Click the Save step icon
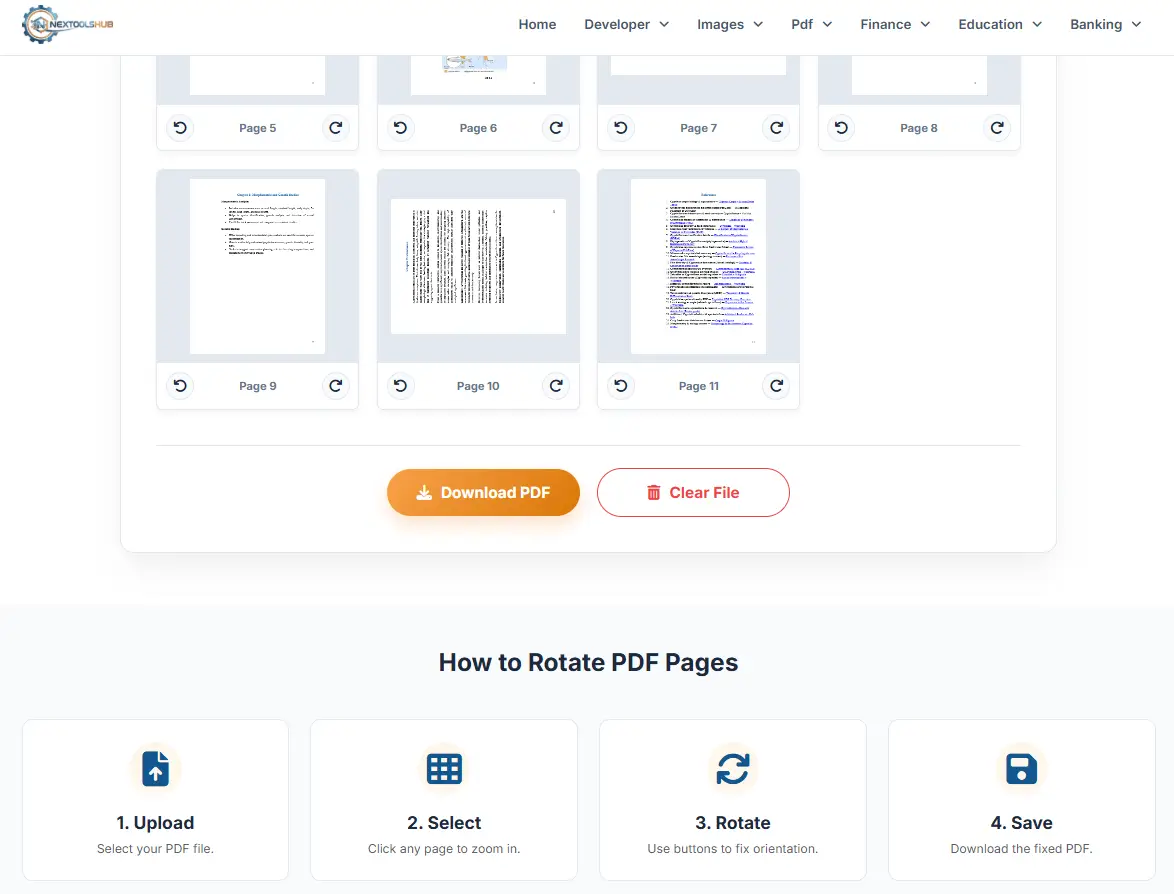This screenshot has width=1174, height=894. tap(1021, 768)
